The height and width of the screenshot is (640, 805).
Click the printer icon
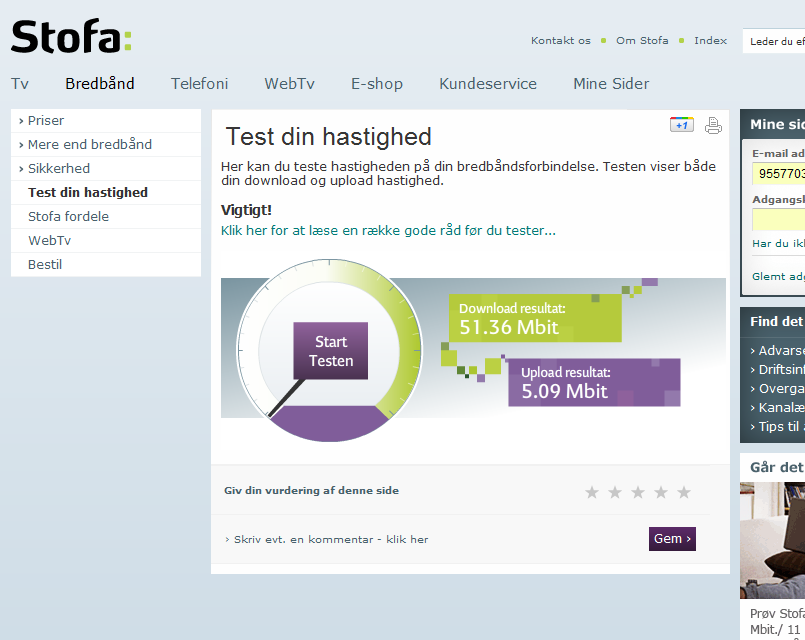pos(713,125)
